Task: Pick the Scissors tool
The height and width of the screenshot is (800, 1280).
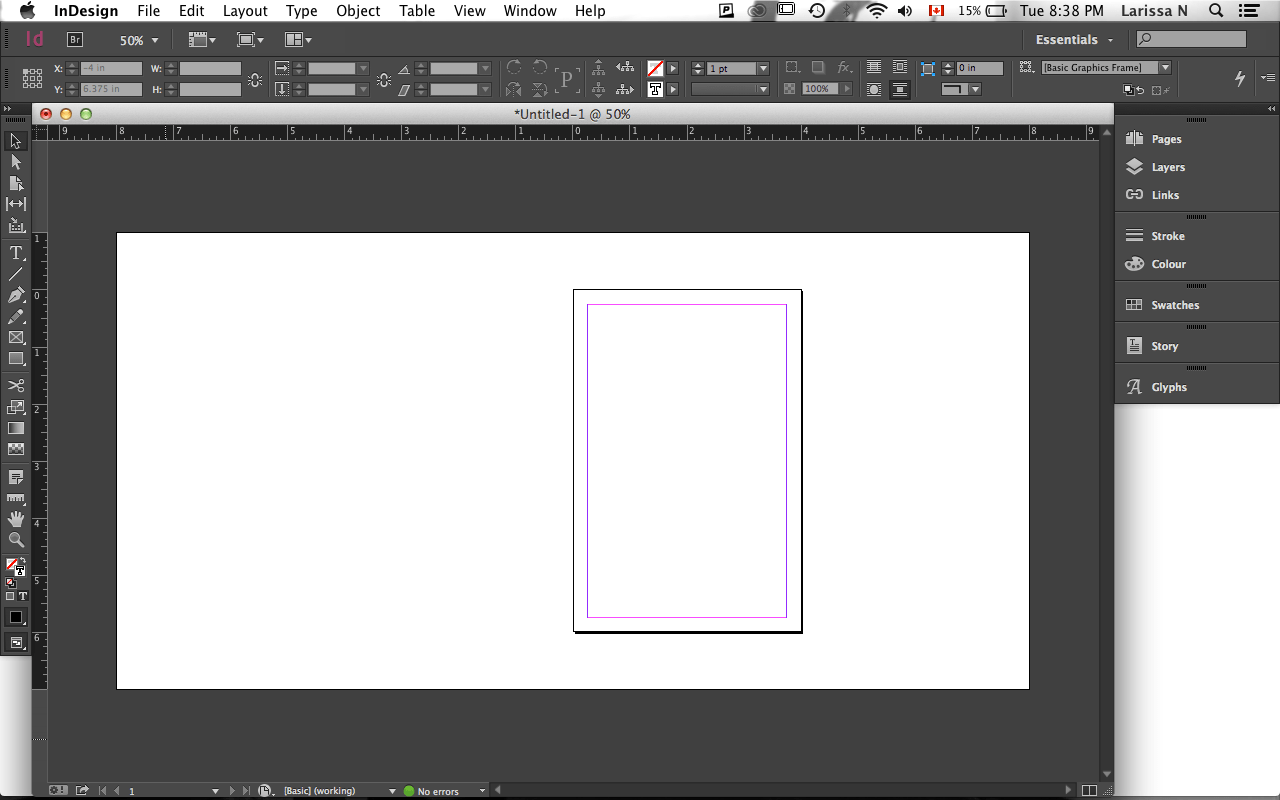Action: (16, 385)
